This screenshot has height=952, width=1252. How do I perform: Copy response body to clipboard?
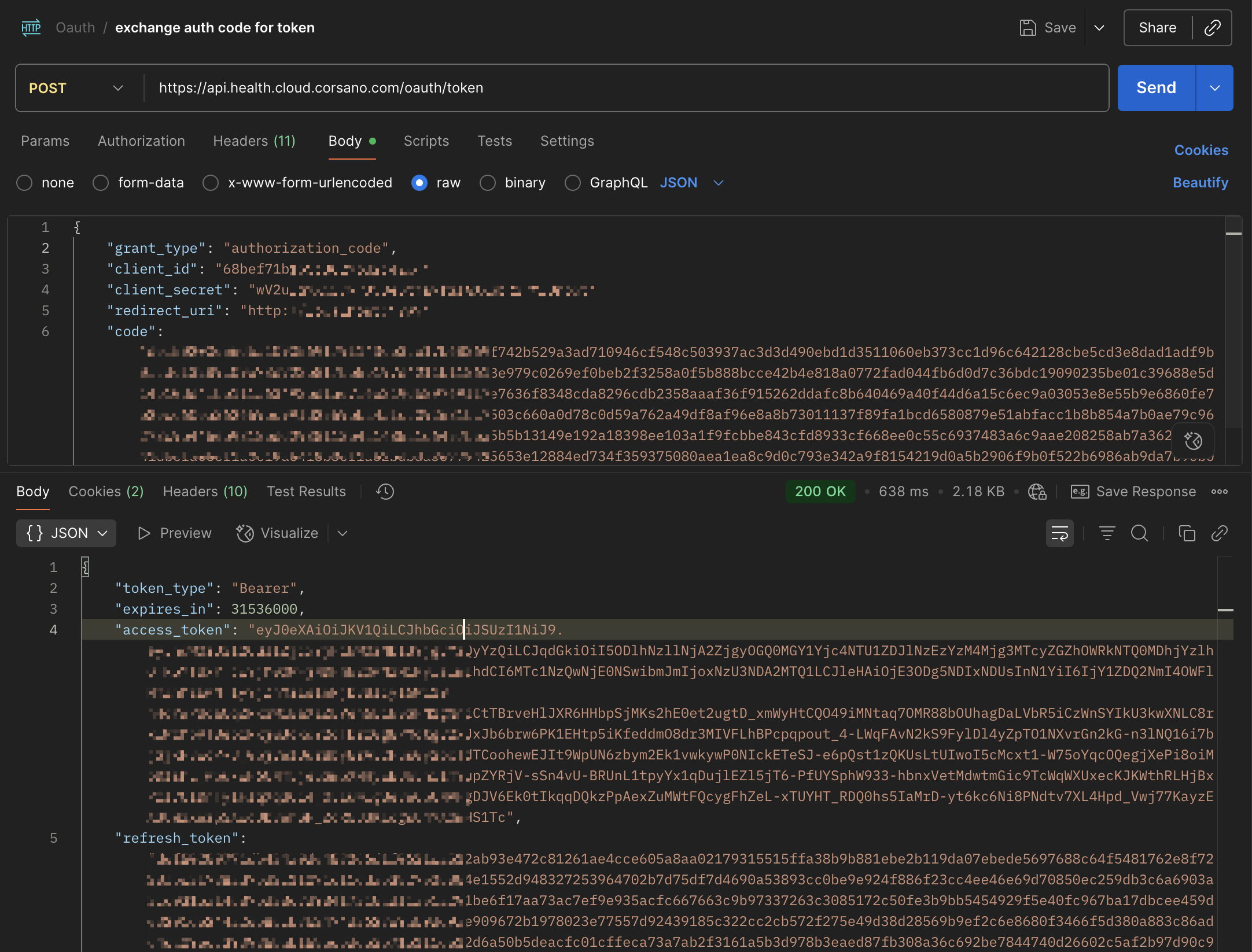pos(1187,533)
